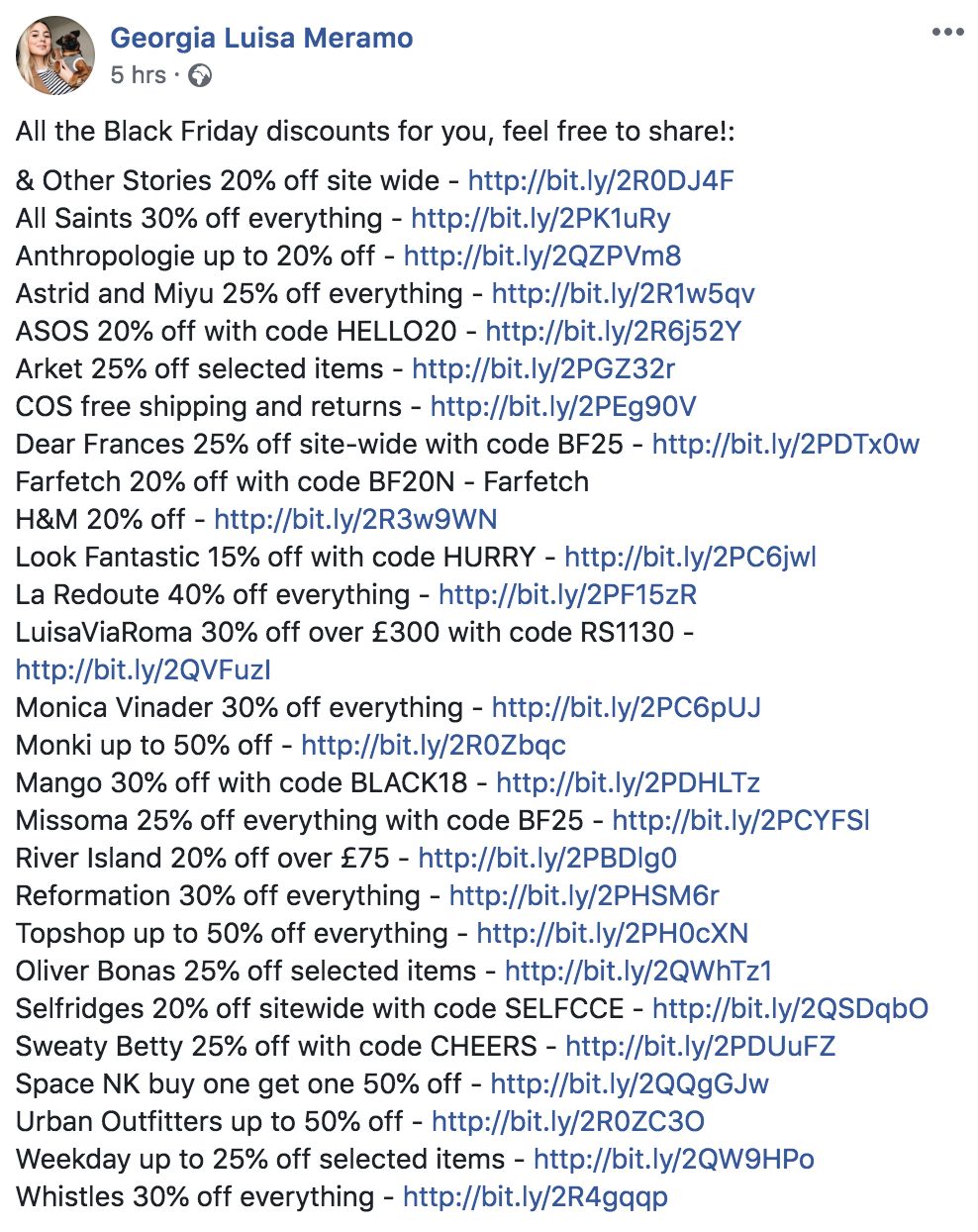Open the Whistles 30% off link
This screenshot has width=978, height=1232.
[x=536, y=1197]
